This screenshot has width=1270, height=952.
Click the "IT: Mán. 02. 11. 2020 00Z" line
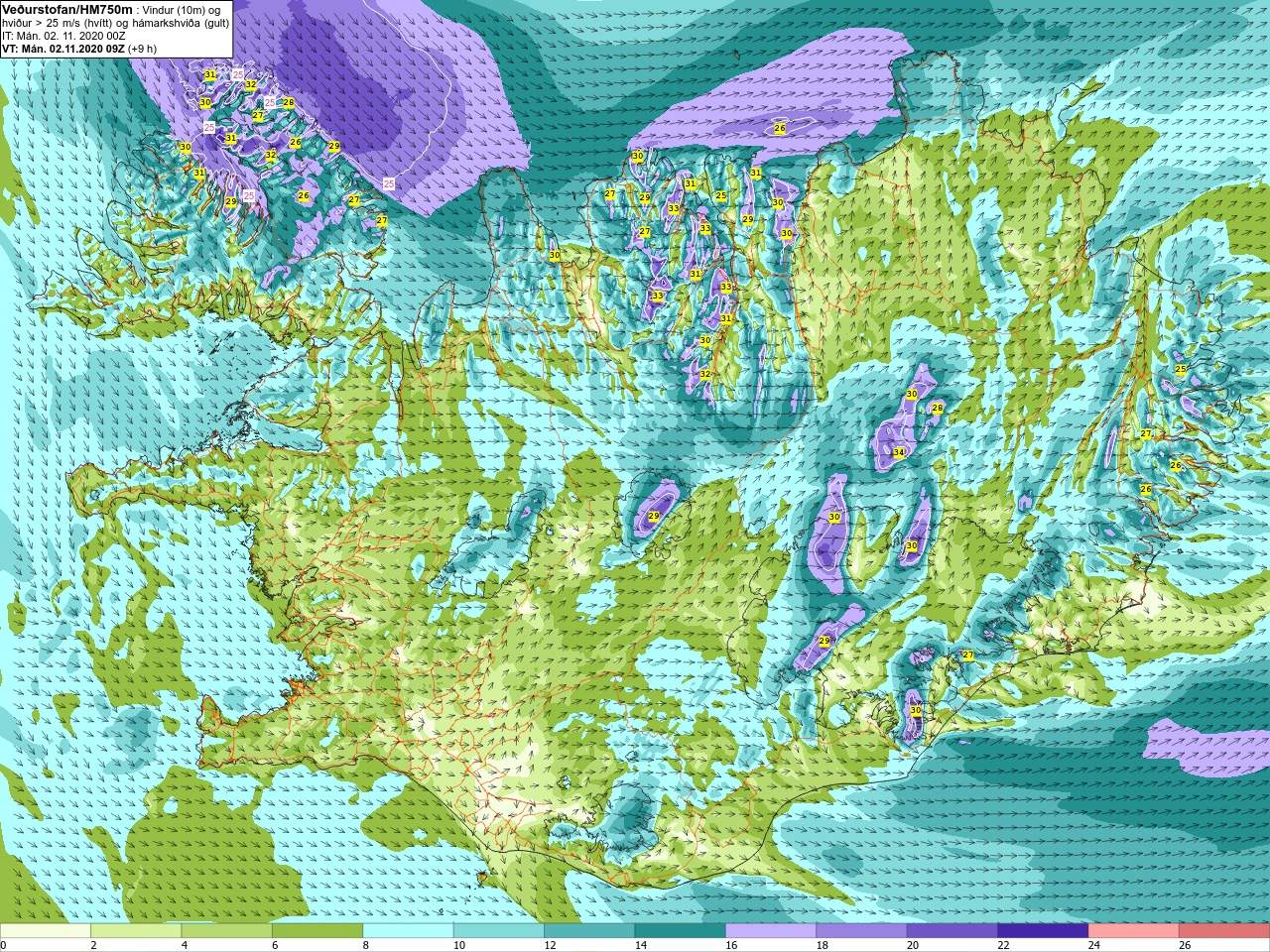pos(63,36)
